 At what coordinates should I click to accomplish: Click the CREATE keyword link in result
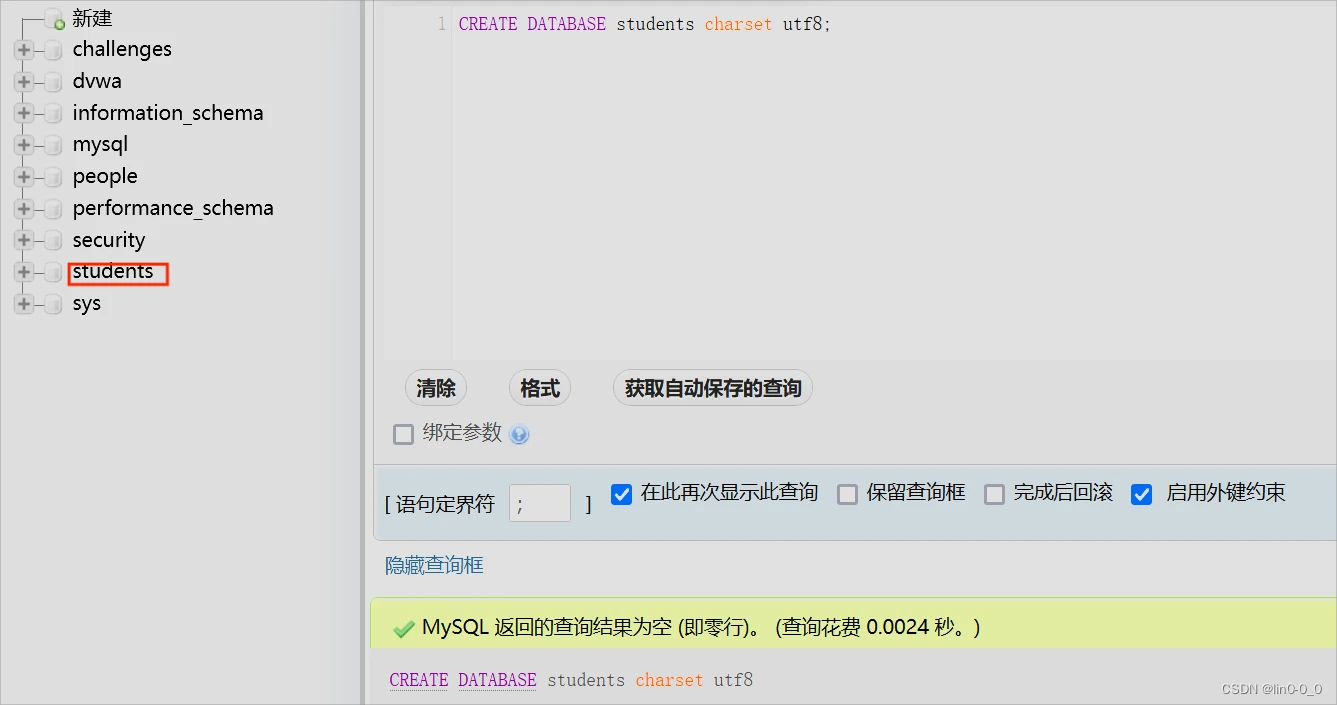(419, 680)
